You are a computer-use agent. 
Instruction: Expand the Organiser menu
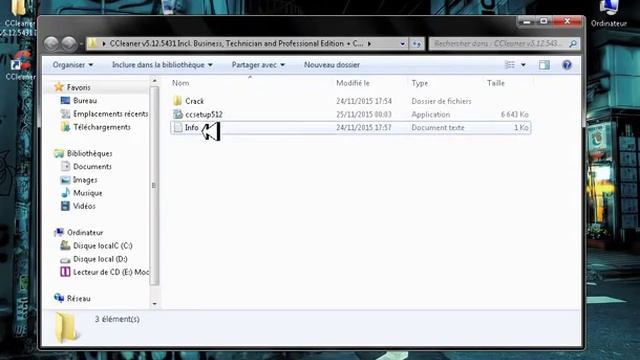point(73,65)
